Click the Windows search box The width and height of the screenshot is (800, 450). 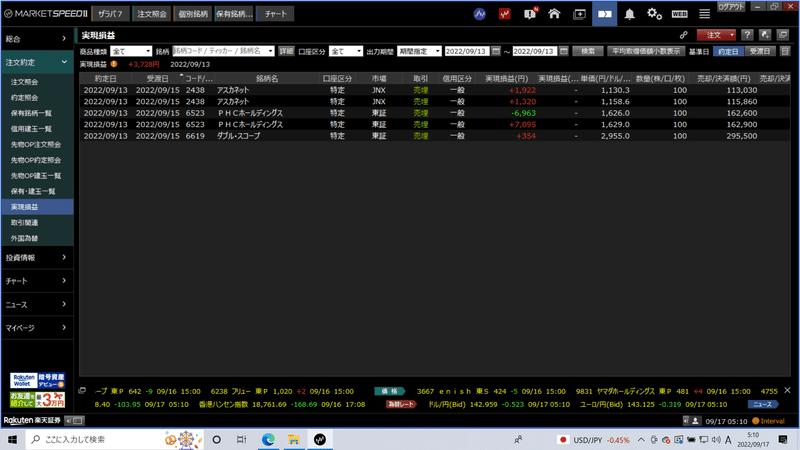[114, 439]
